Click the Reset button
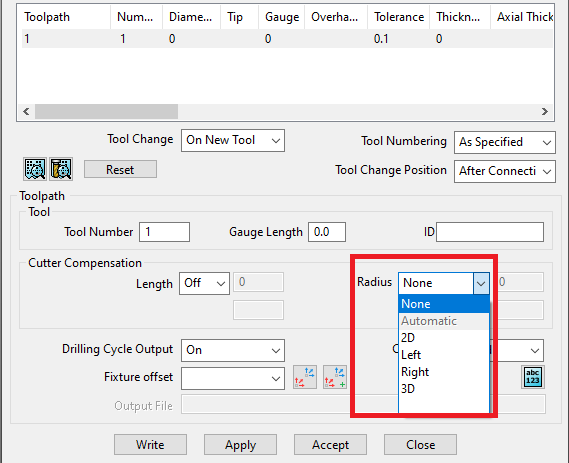 pos(120,169)
